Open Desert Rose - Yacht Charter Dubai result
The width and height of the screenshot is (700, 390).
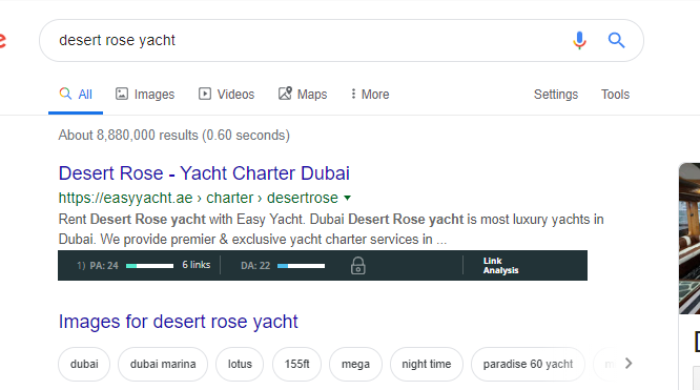click(204, 173)
